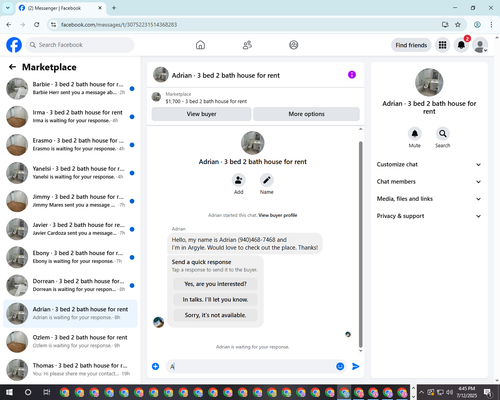Click the message text input box
Image resolution: width=500 pixels, height=400 pixels.
(252, 366)
